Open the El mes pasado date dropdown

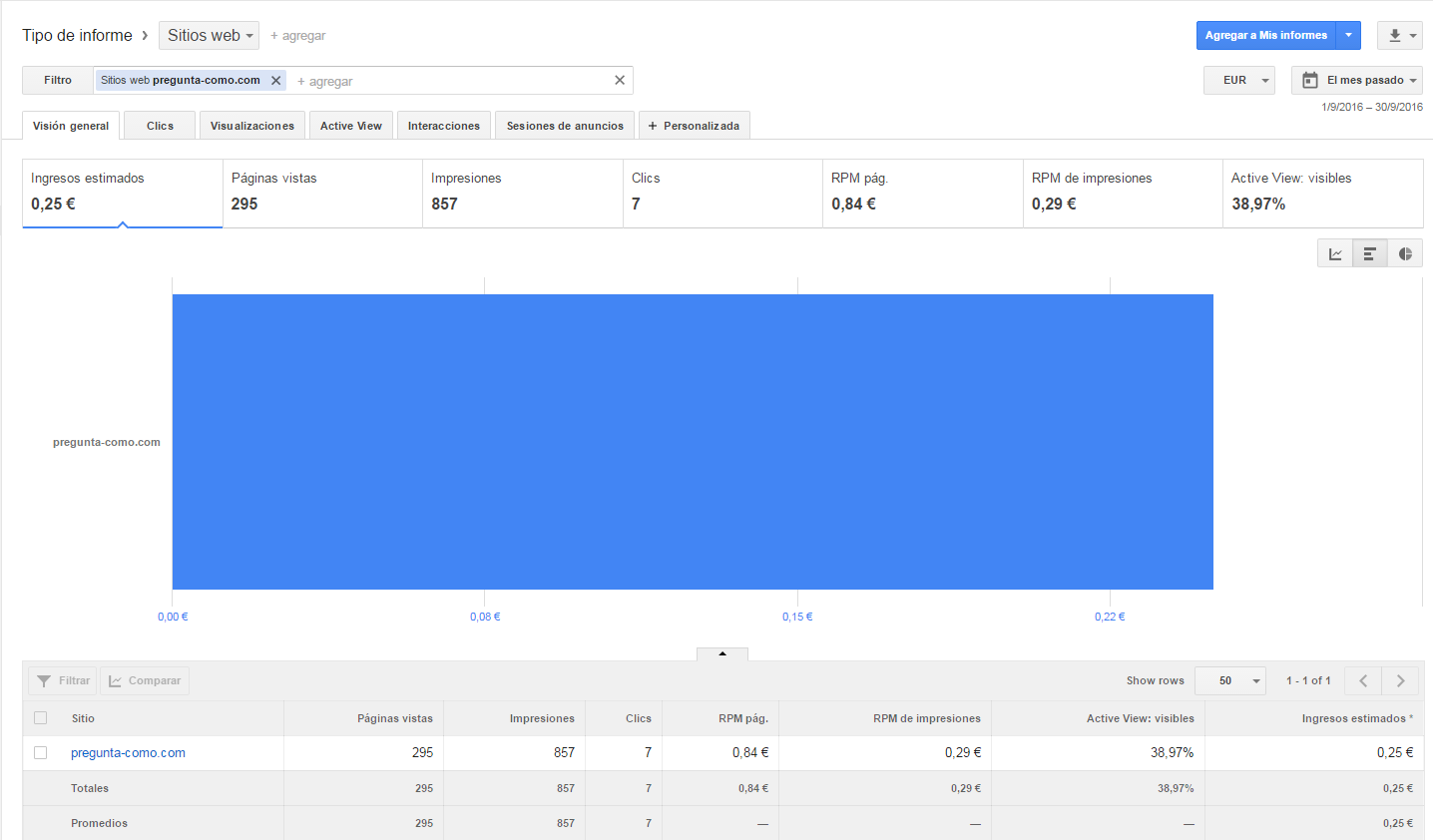tap(1357, 80)
